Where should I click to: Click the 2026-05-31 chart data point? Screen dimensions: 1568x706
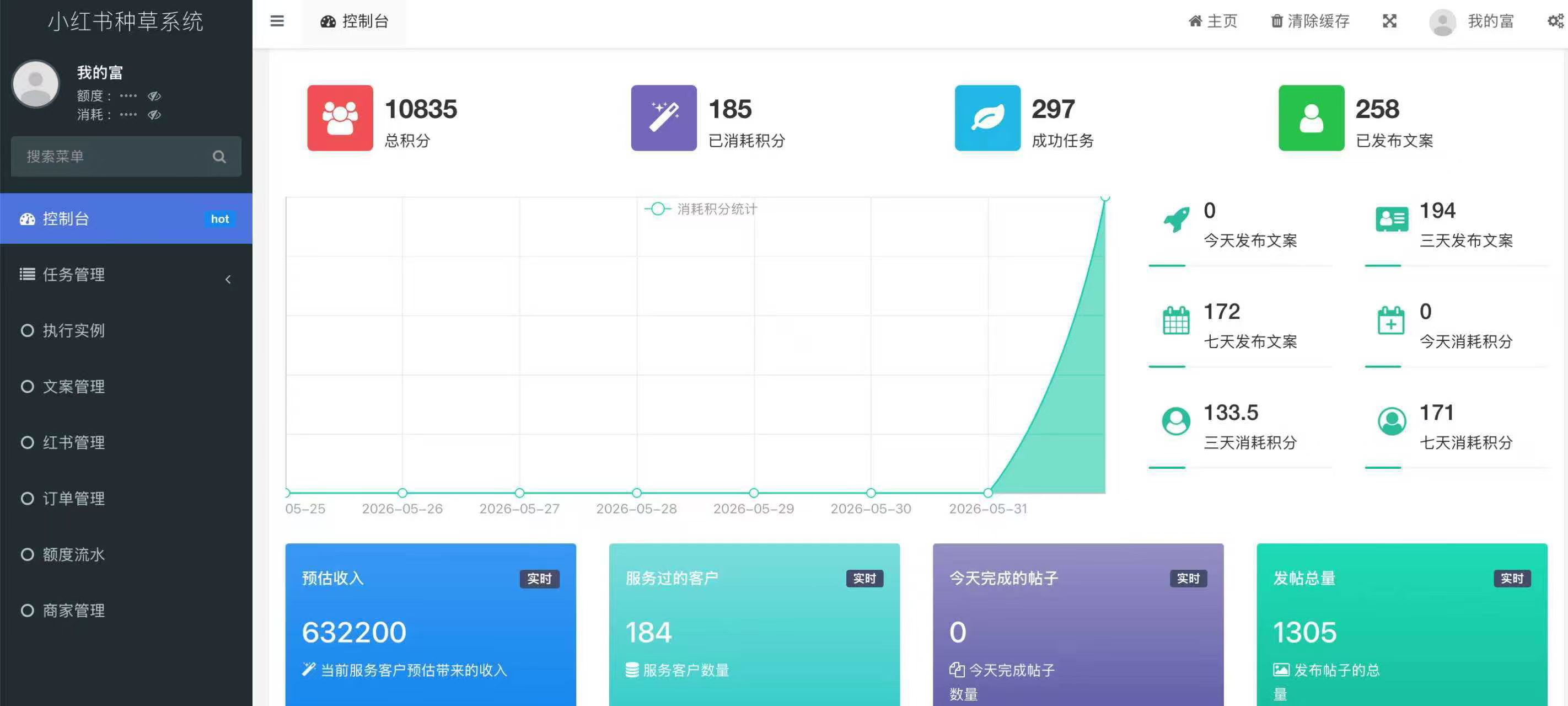(x=988, y=493)
